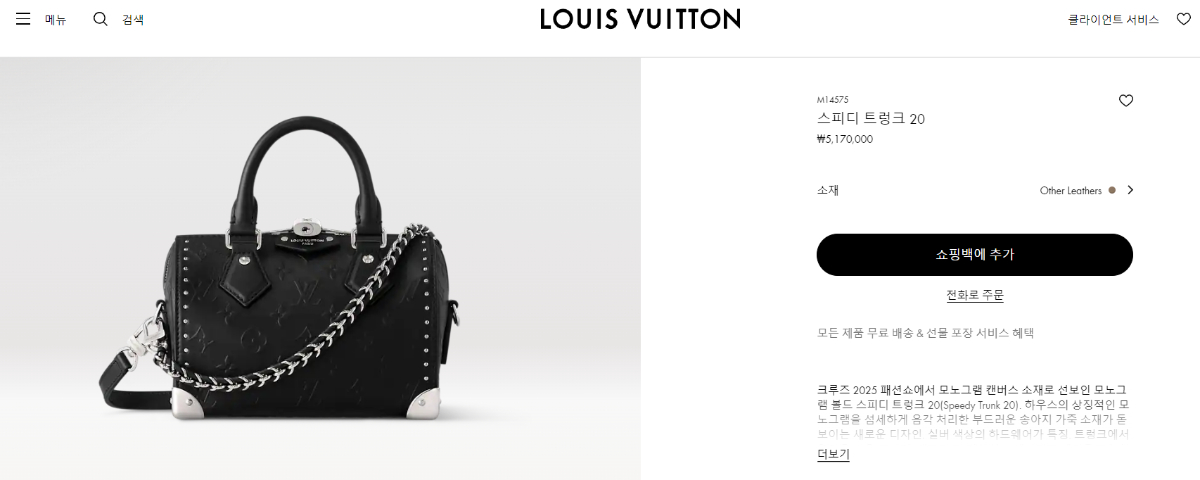Click the free shipping and gift wrapping notice

(925, 332)
